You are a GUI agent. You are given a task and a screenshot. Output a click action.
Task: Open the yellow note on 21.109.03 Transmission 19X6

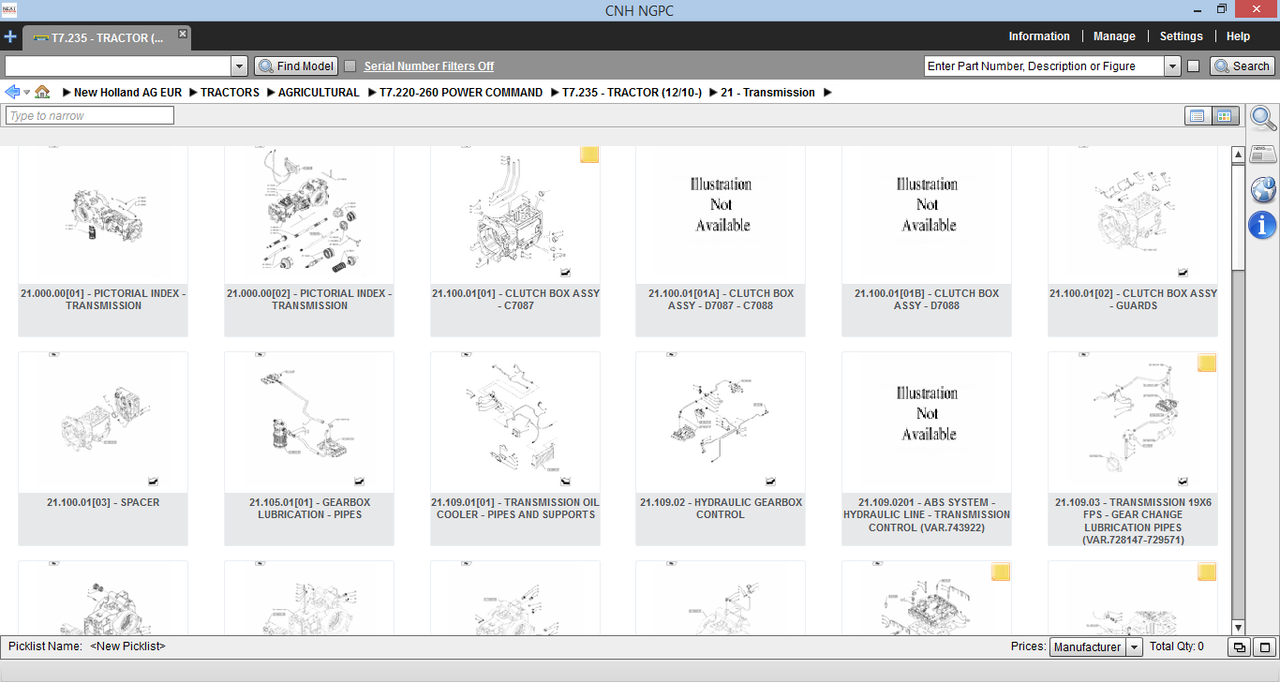click(x=1207, y=363)
